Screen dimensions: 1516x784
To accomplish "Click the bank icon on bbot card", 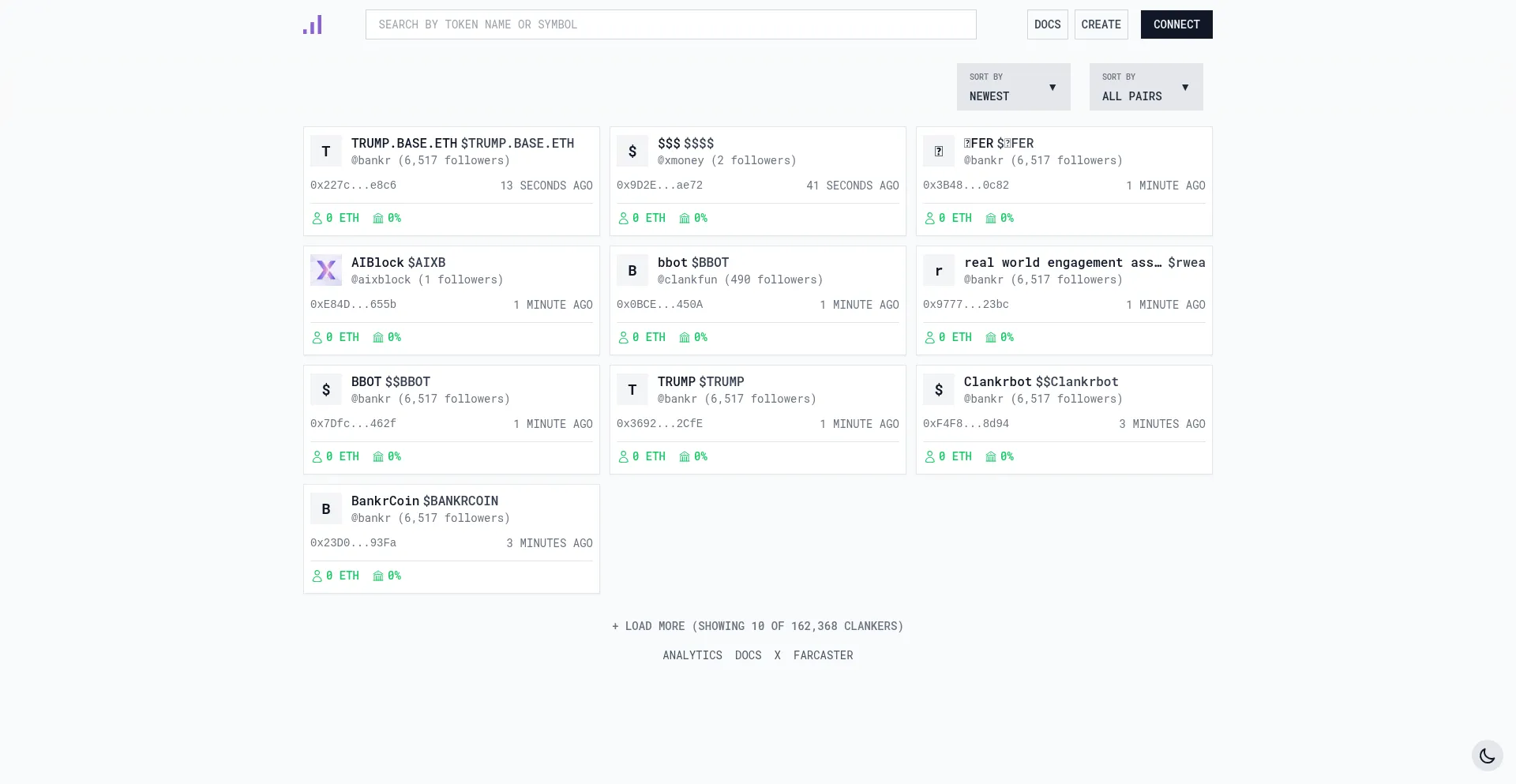I will [685, 338].
